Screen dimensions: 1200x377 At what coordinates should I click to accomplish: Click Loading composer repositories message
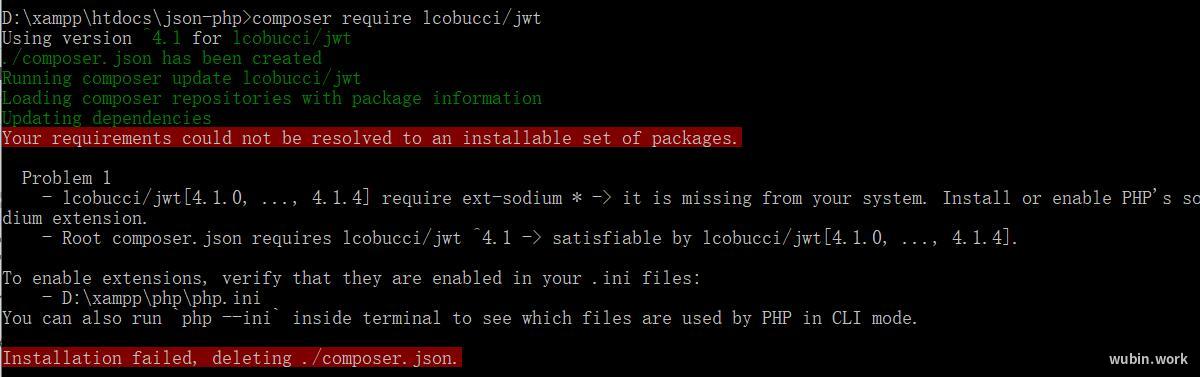click(272, 98)
